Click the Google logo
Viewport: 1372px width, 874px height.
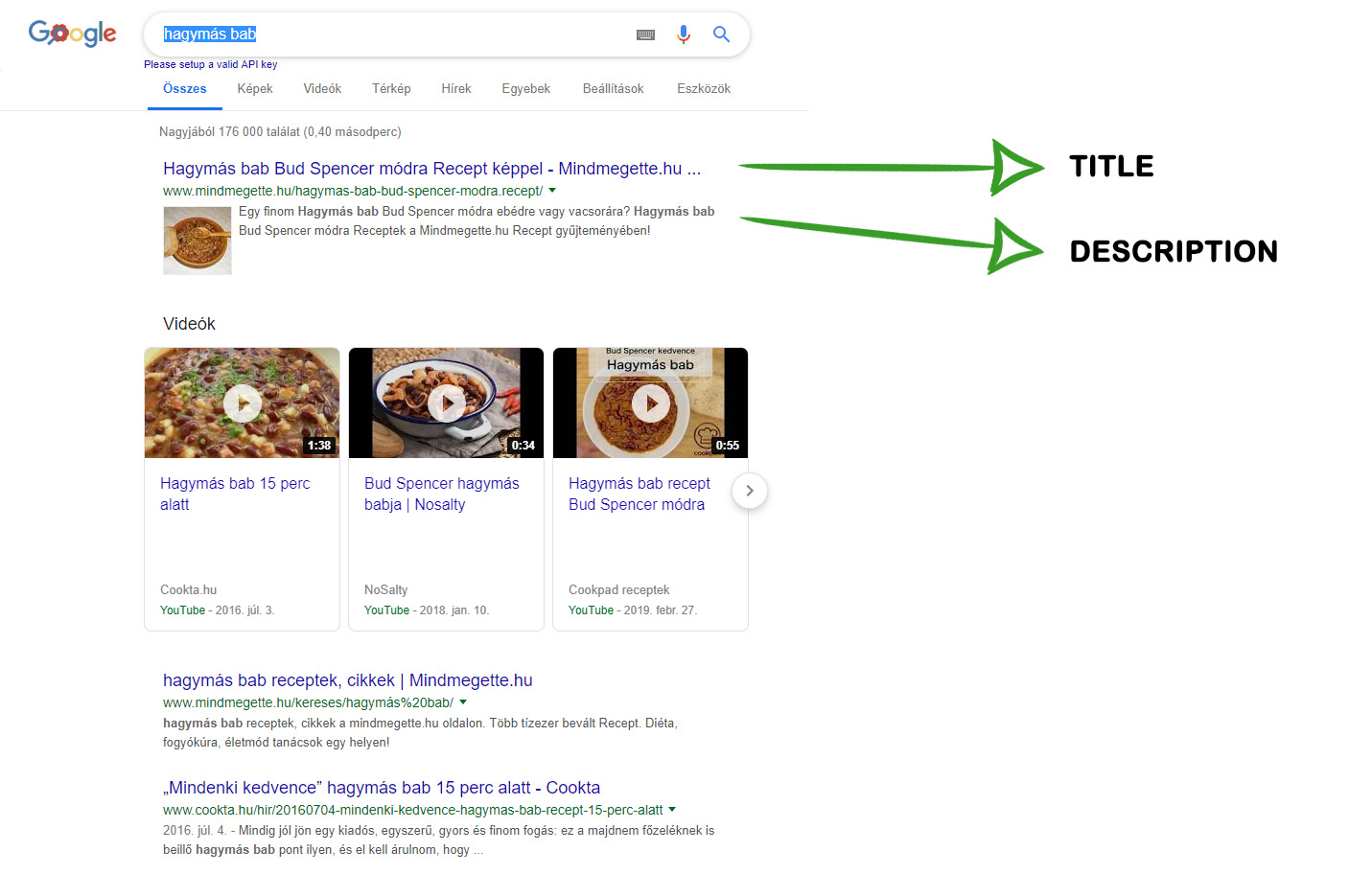[72, 34]
